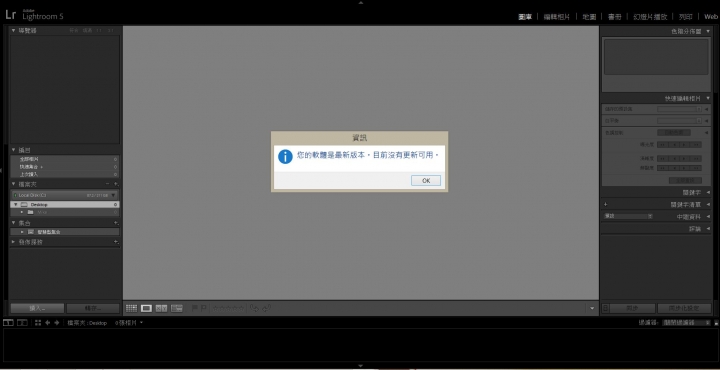Open the 地圖 Map module

(x=589, y=17)
